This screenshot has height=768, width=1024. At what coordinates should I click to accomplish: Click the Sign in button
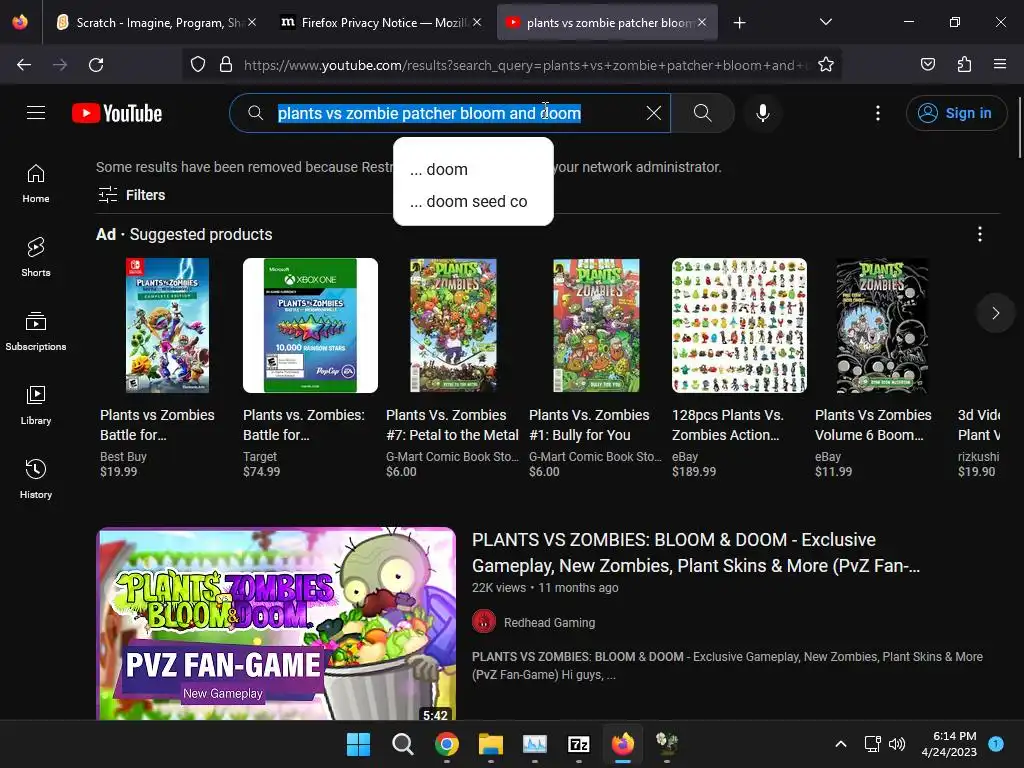click(956, 113)
